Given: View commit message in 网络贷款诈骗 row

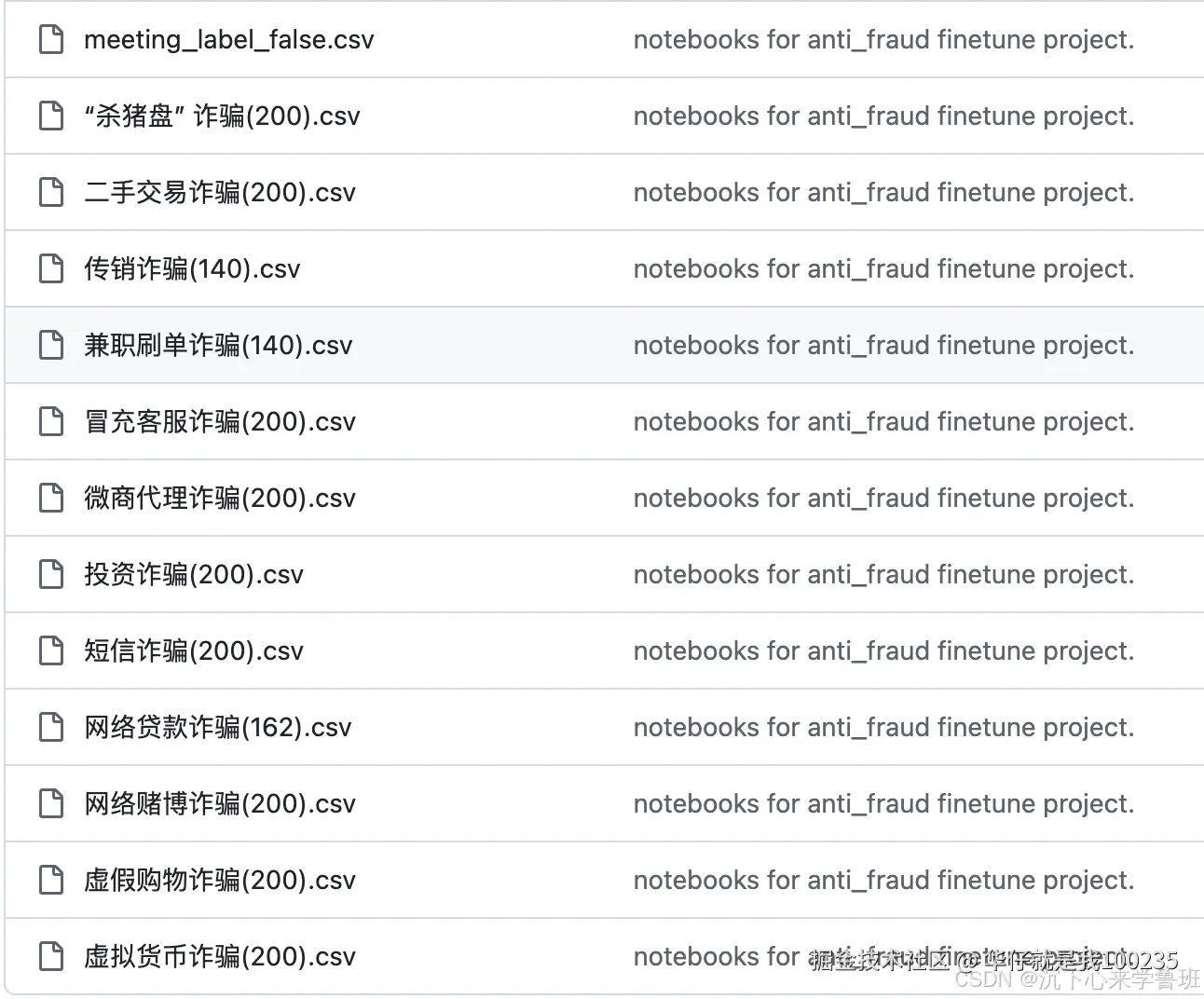Looking at the screenshot, I should pyautogui.click(x=883, y=728).
